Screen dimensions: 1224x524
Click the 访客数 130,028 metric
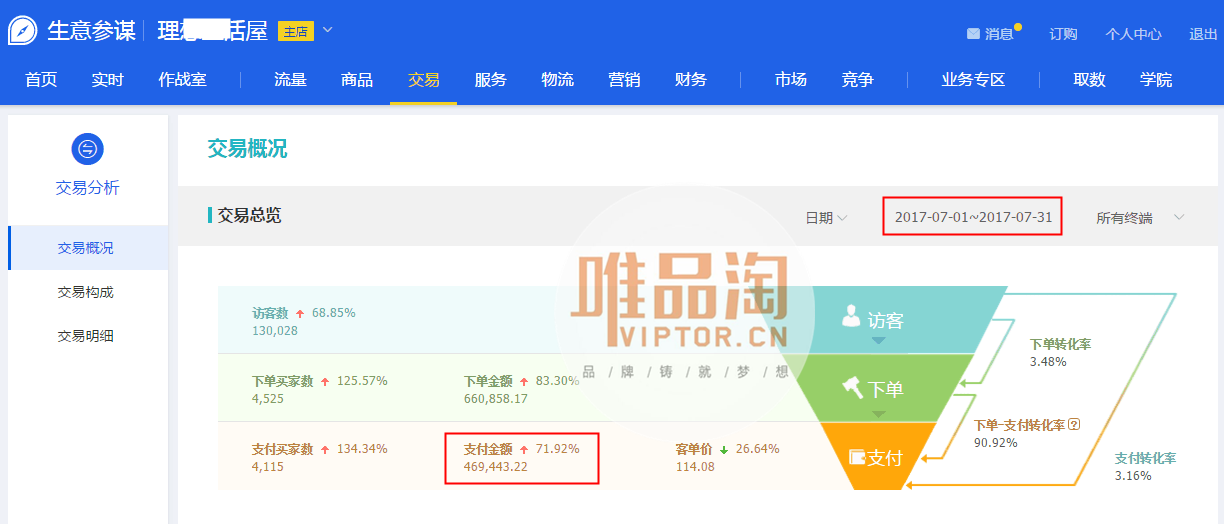pos(303,321)
